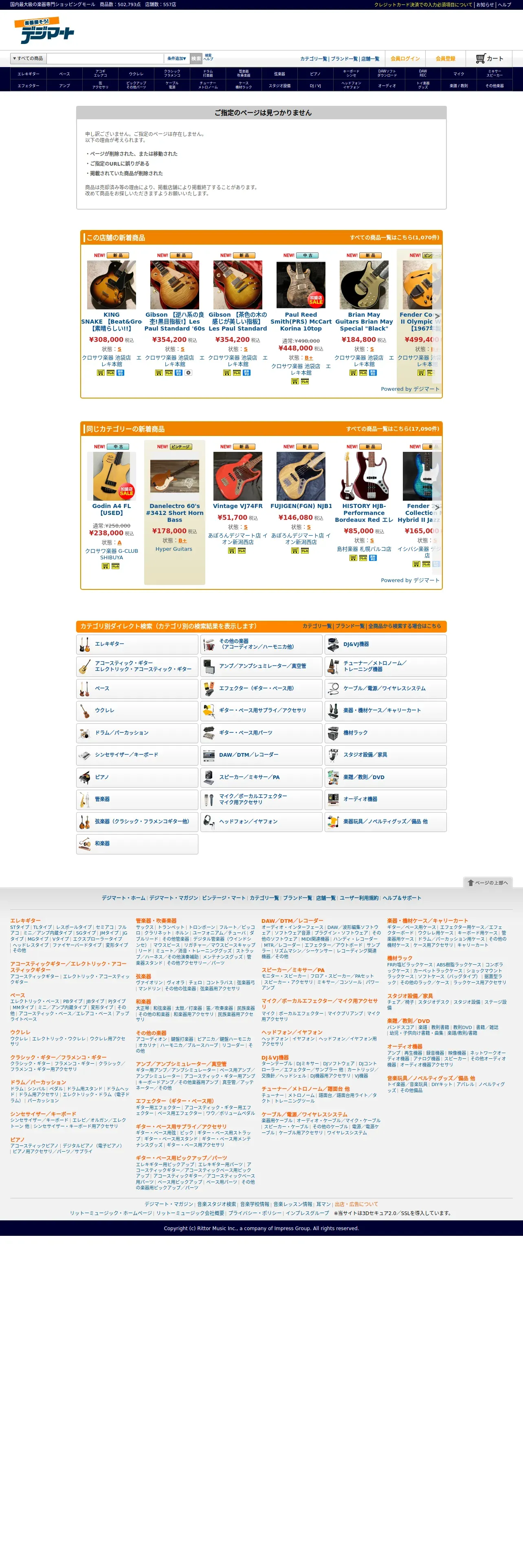This screenshot has width=523, height=1568.
Task: Open 弦楽器（クラシック・フラメンコギター他） category button
Action: click(137, 822)
